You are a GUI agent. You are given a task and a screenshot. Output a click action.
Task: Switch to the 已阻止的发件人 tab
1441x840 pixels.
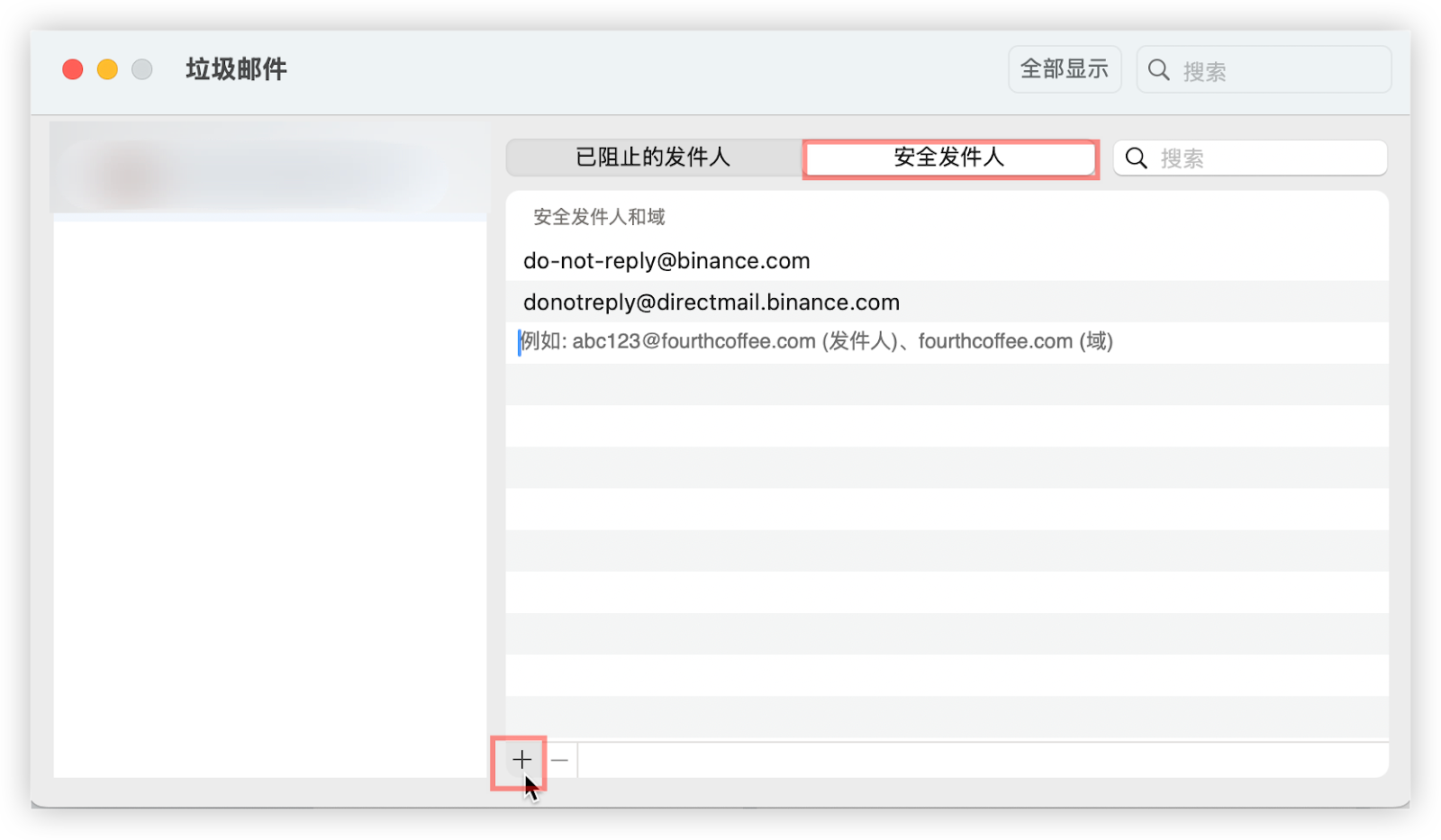tap(653, 158)
